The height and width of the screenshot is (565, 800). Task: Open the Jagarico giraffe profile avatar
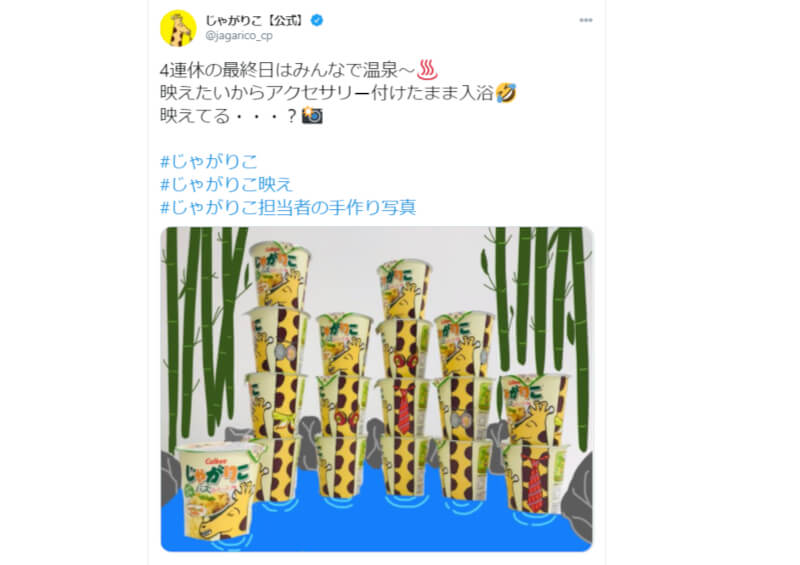[178, 29]
